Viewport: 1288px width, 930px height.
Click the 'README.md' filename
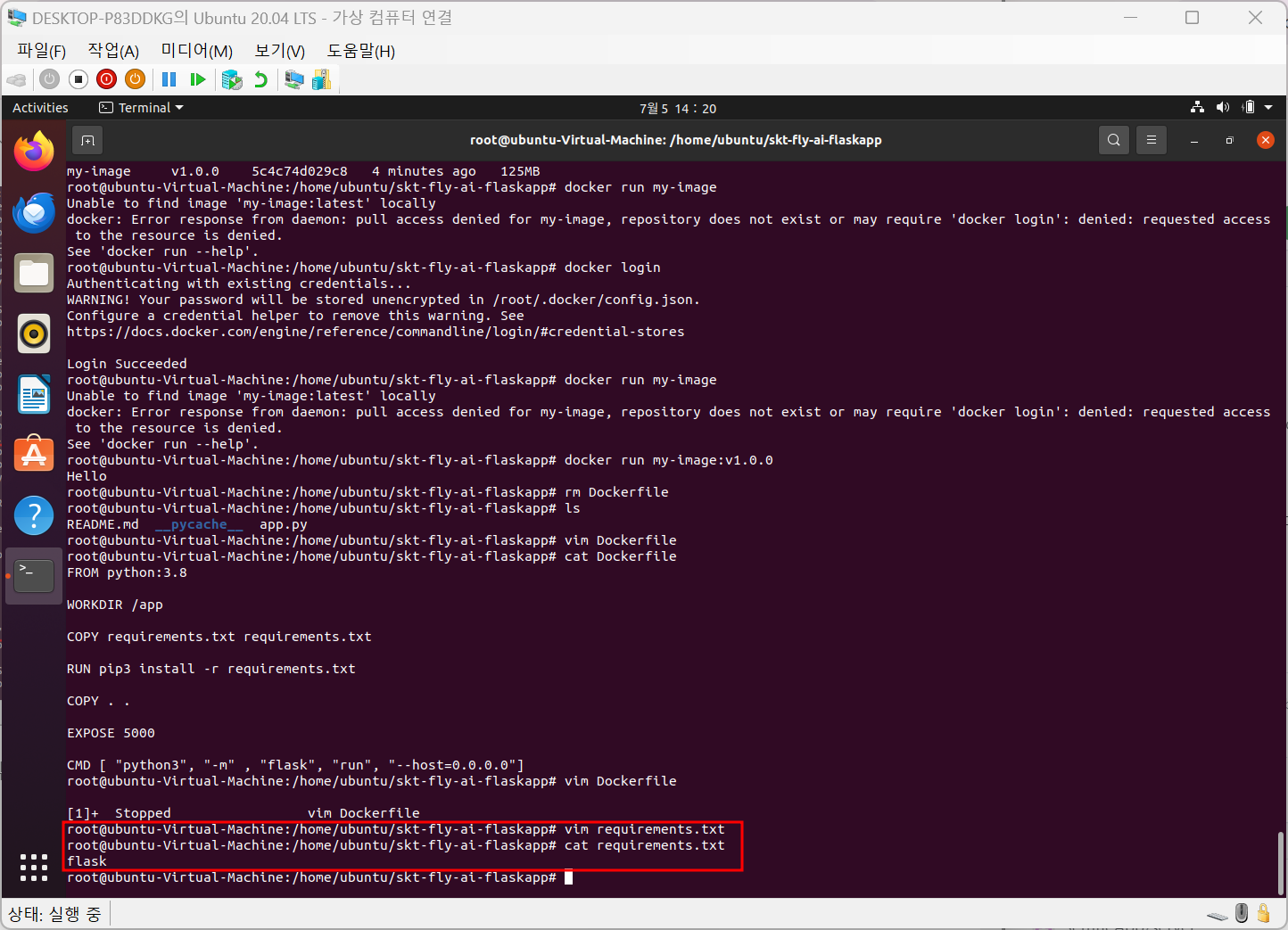[103, 524]
